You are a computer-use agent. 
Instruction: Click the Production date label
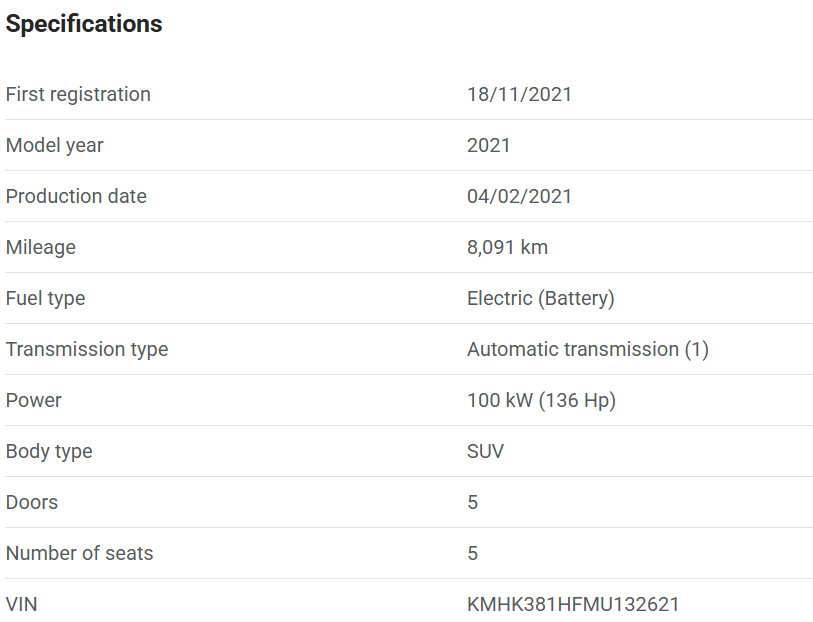click(x=76, y=196)
